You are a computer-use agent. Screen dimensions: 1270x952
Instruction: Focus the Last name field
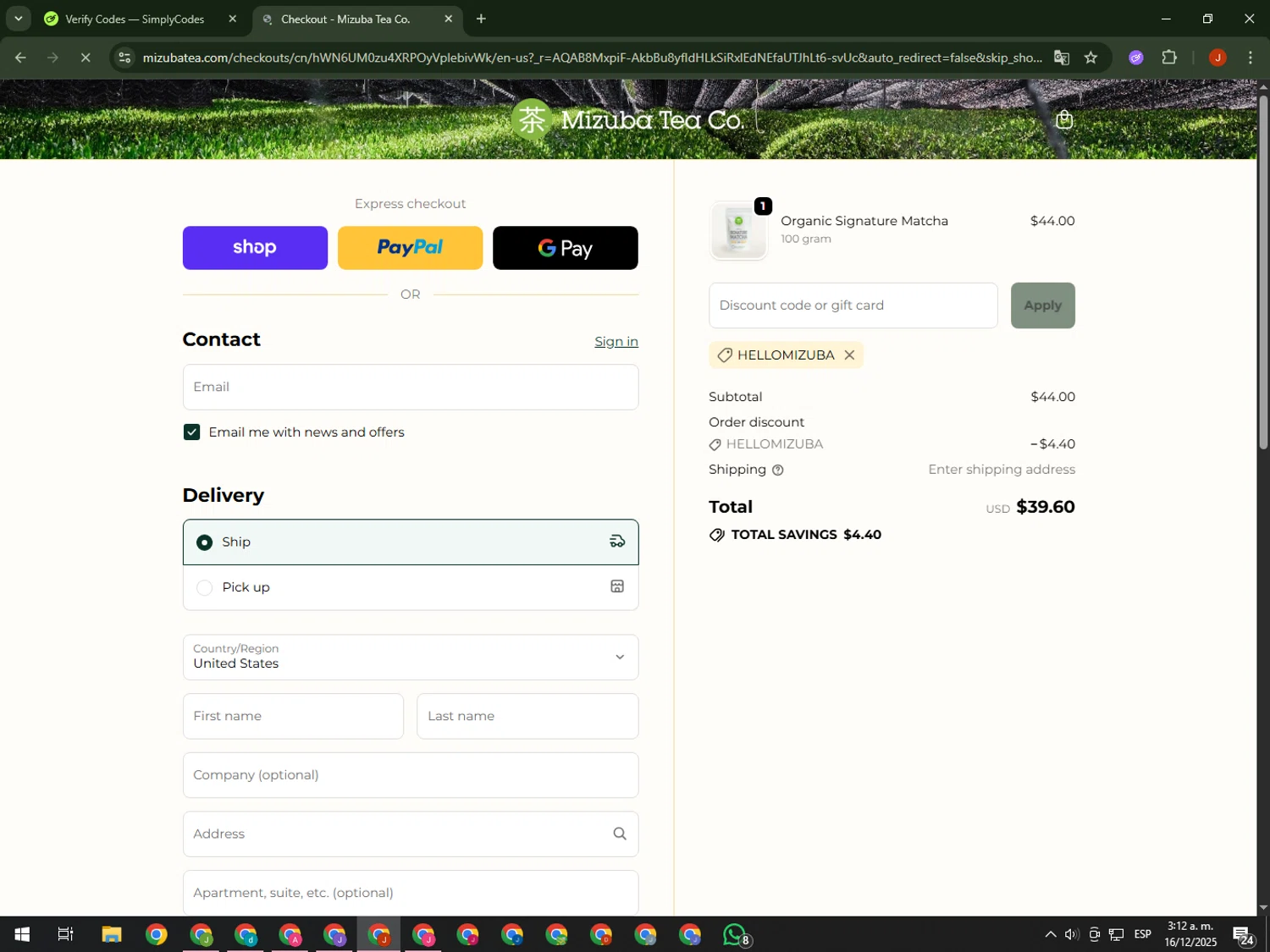527,717
